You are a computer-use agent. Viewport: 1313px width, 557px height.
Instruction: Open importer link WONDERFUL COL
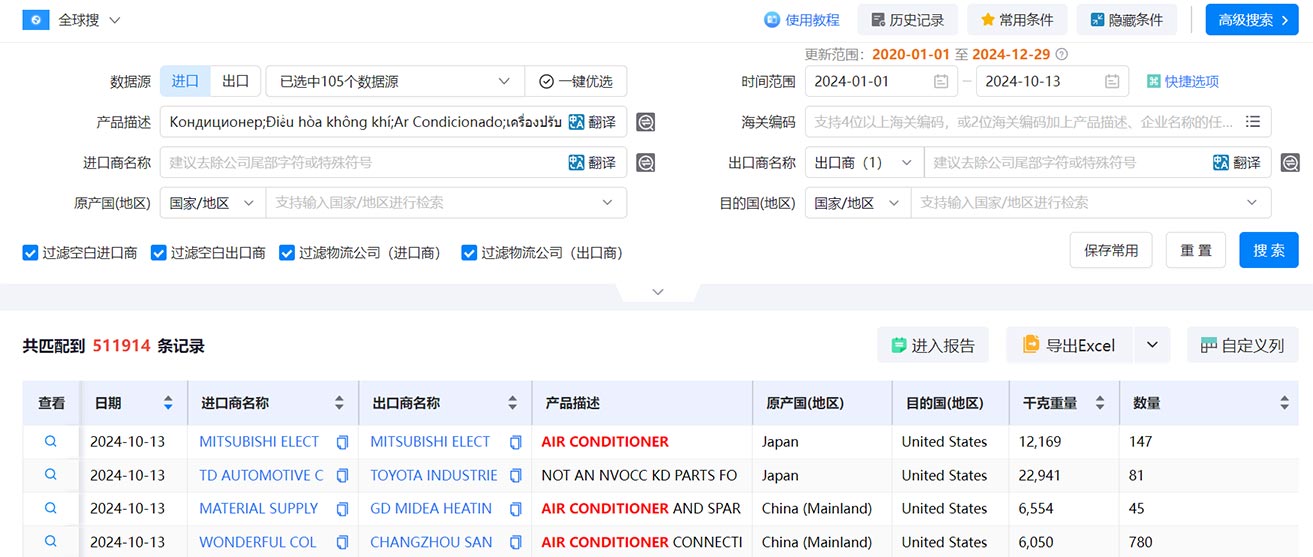click(257, 542)
